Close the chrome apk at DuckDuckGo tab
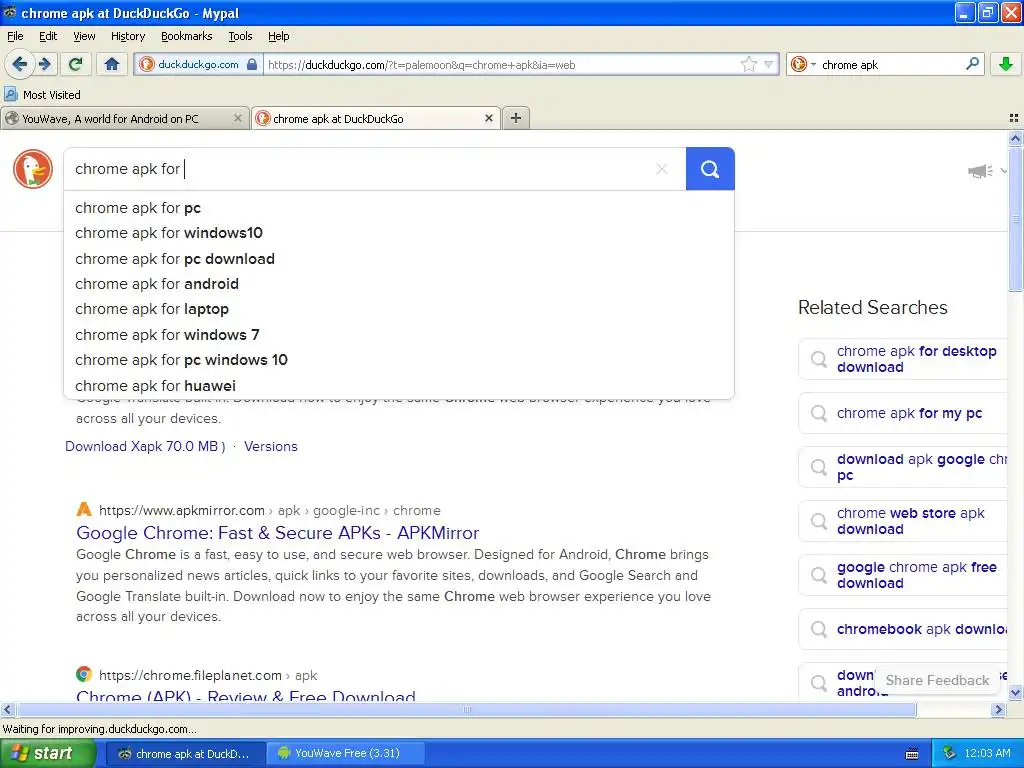 click(488, 118)
